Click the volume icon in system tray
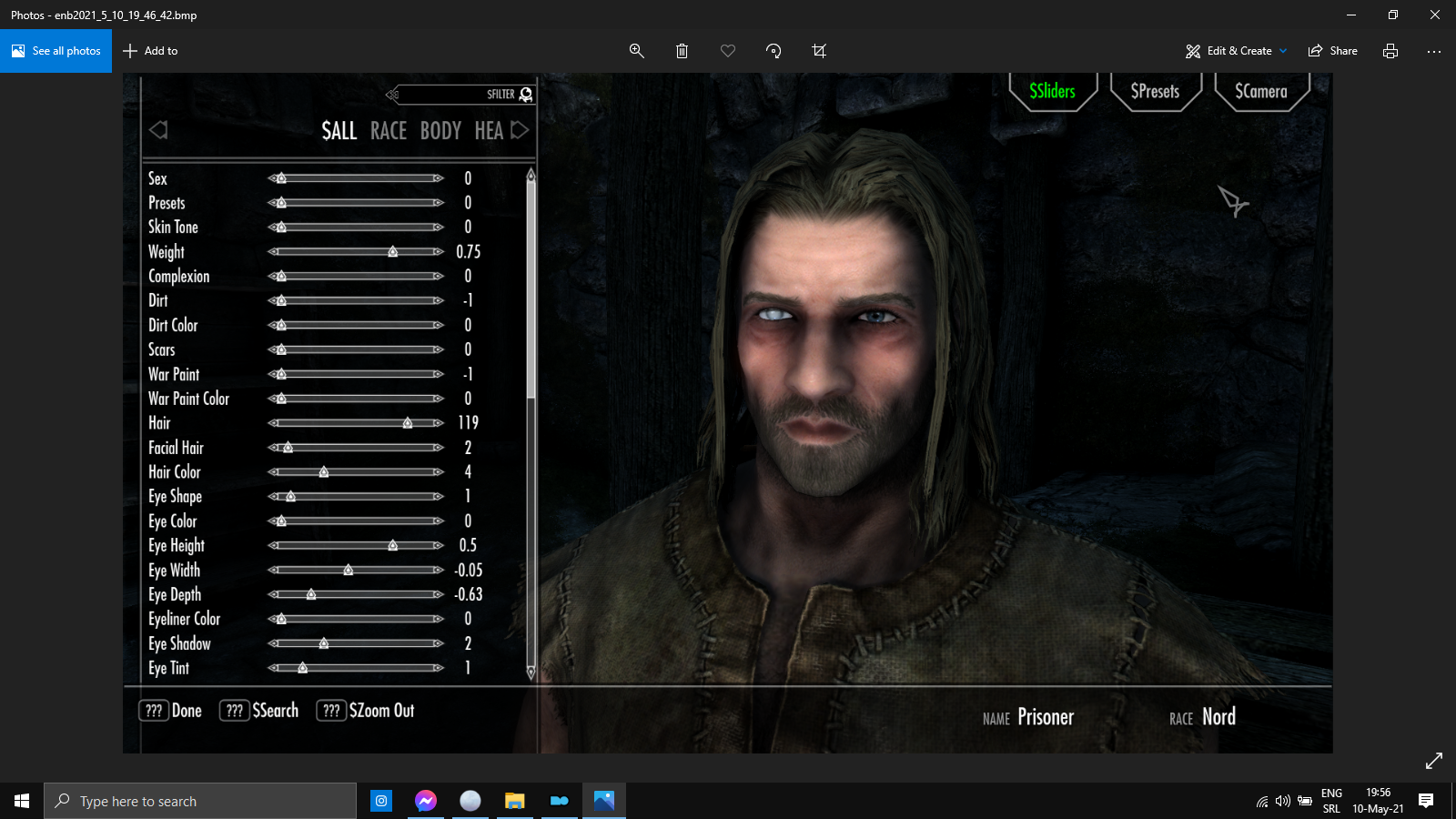This screenshot has width=1456, height=819. point(1283,802)
